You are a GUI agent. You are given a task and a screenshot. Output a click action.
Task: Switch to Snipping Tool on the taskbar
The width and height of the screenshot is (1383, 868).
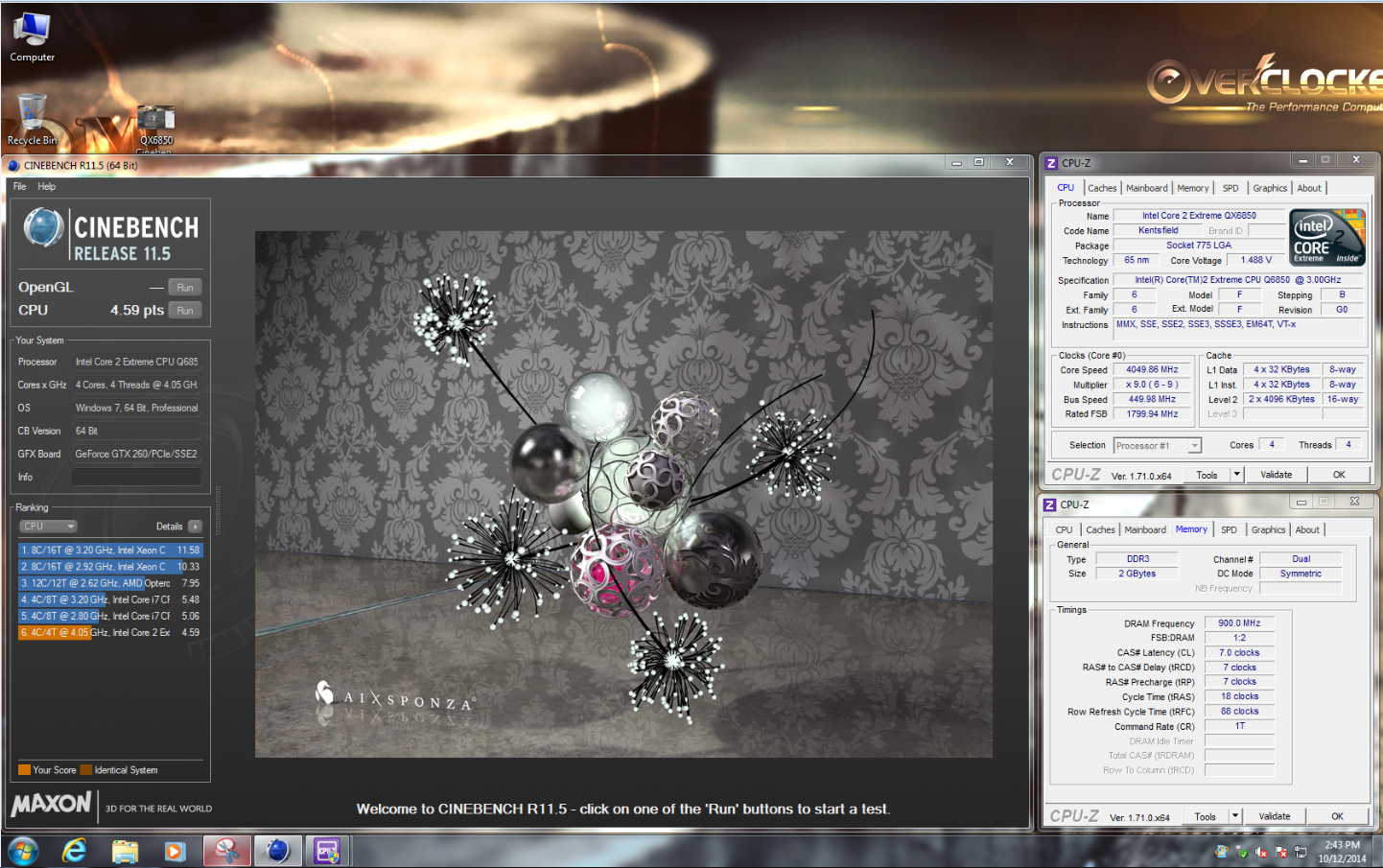point(227,851)
